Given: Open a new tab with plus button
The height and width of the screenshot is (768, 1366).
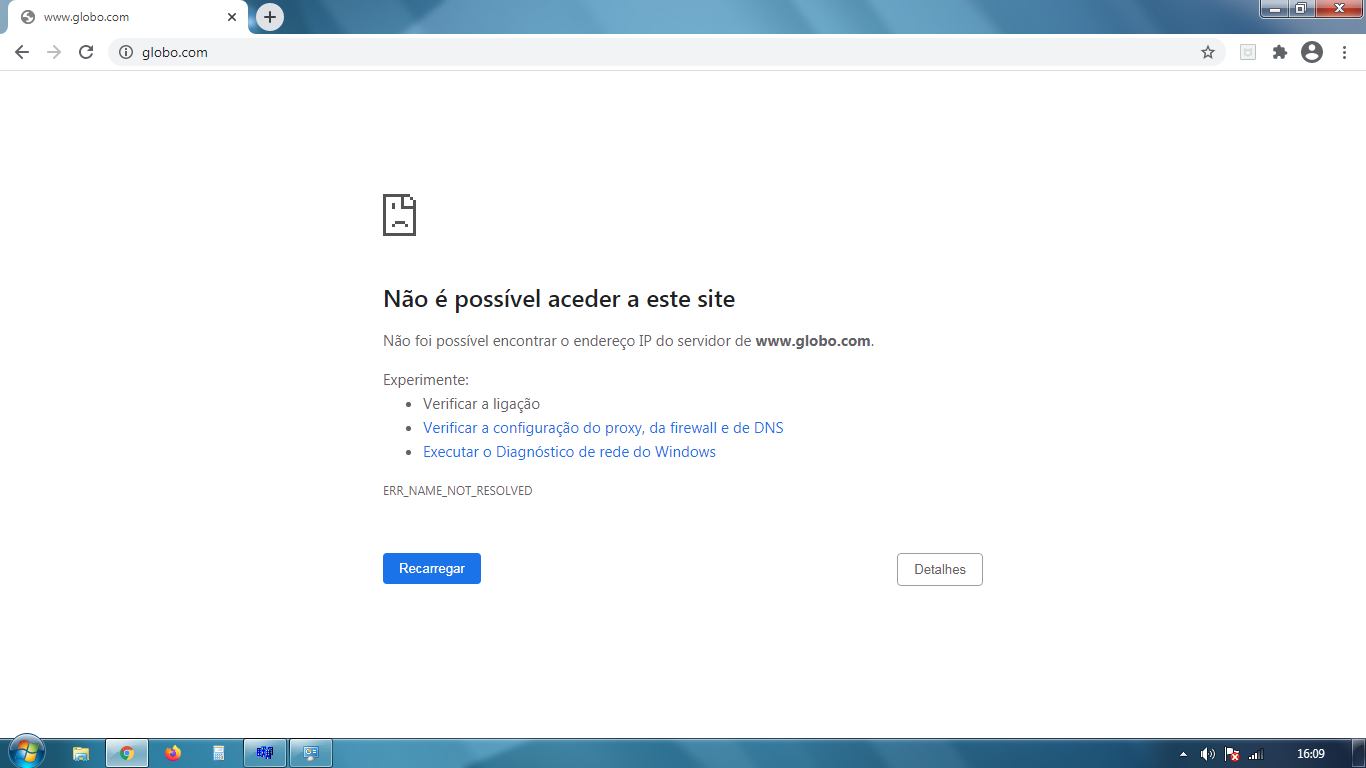Looking at the screenshot, I should (270, 17).
